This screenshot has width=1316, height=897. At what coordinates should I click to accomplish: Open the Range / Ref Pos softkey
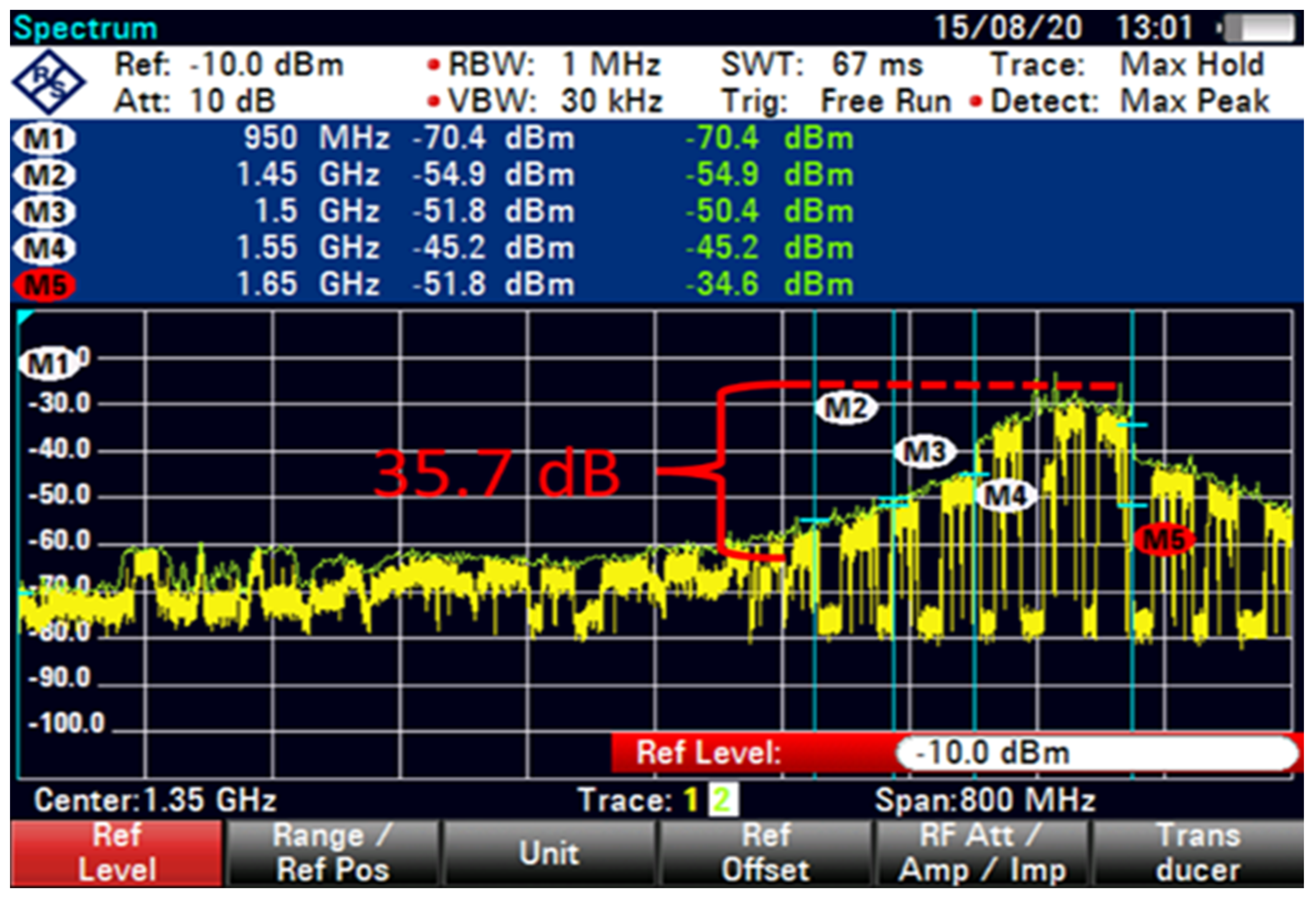pyautogui.click(x=332, y=853)
